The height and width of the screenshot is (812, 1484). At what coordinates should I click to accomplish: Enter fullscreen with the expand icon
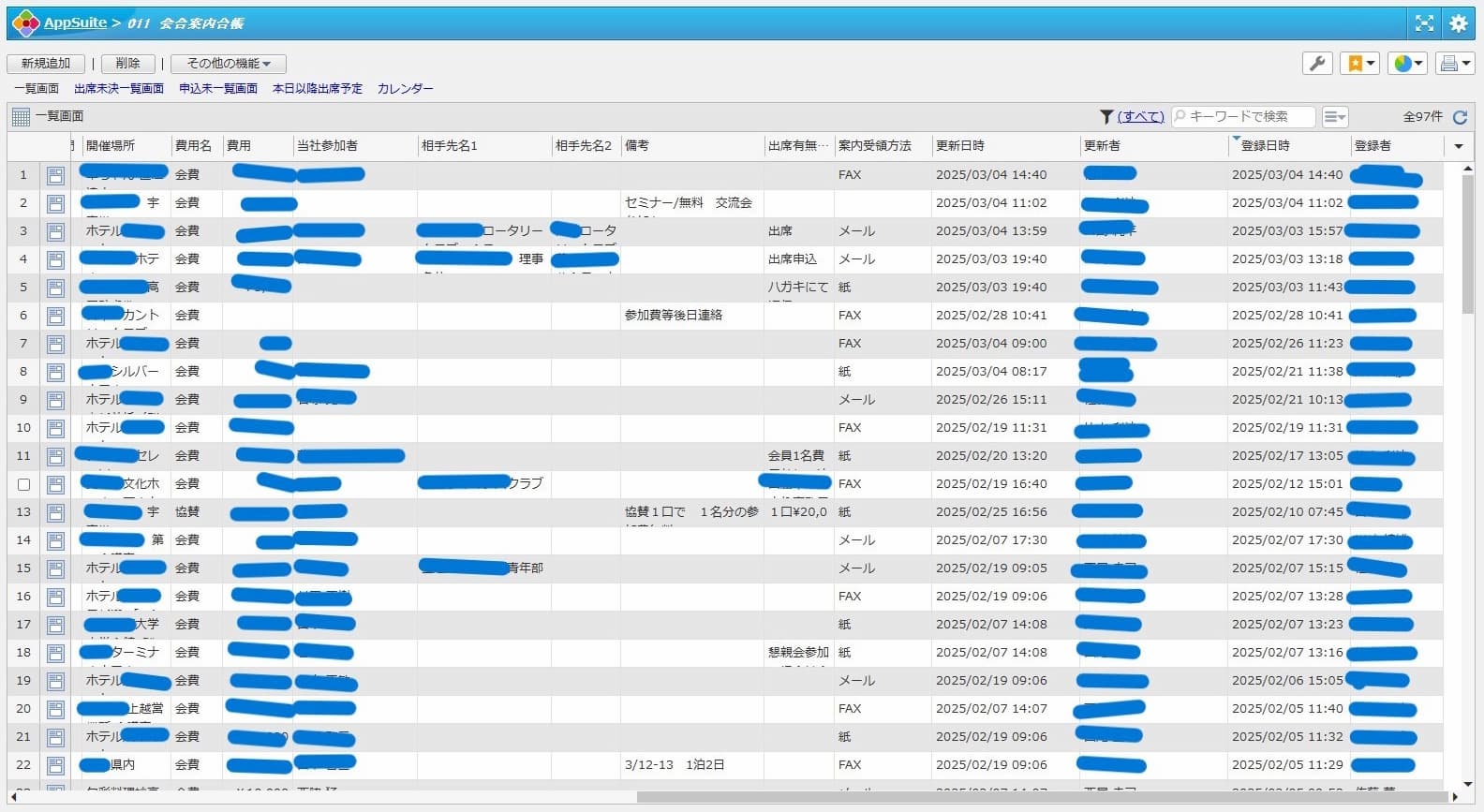[1424, 23]
